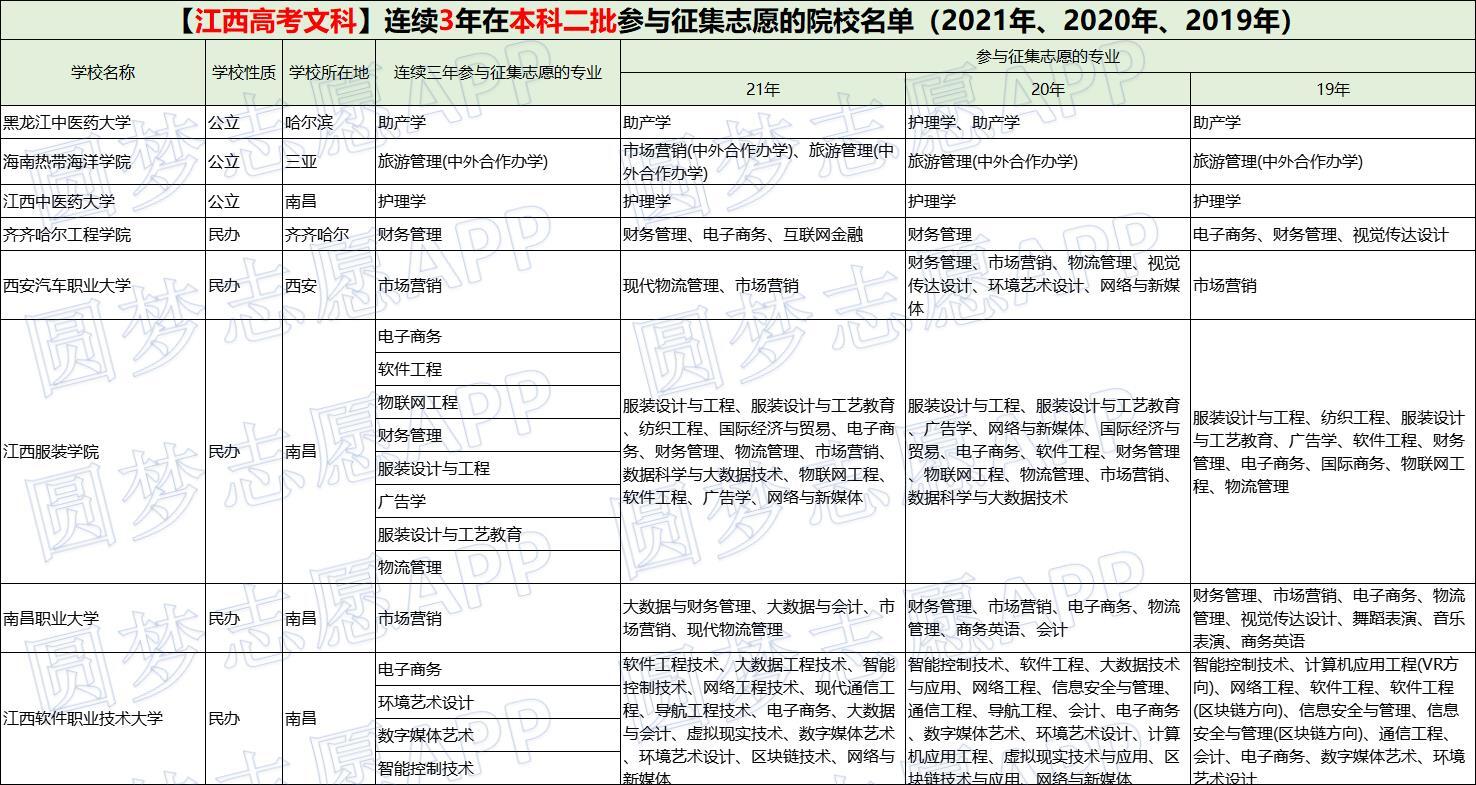The height and width of the screenshot is (785, 1476).
Task: Select the 学校名称 column header
Action: click(x=103, y=72)
